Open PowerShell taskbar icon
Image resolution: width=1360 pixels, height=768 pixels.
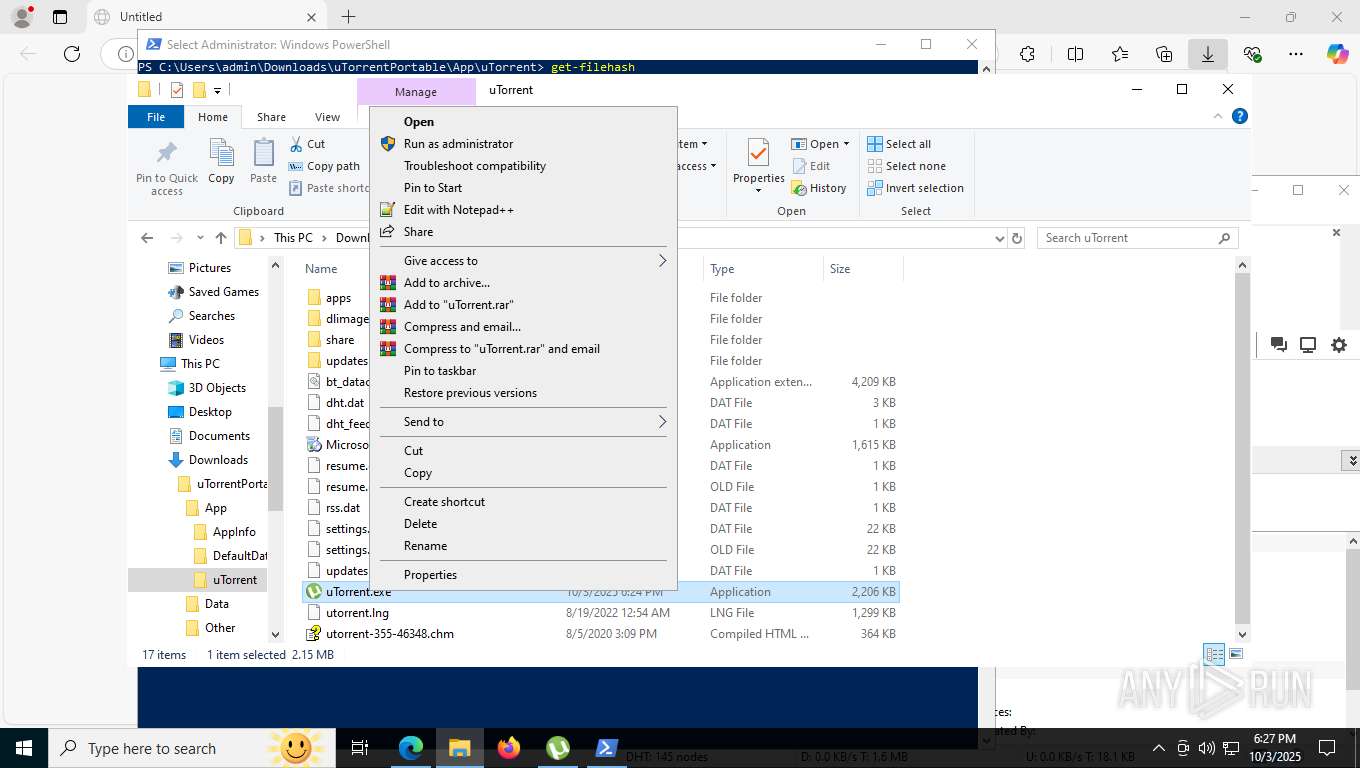(x=607, y=747)
